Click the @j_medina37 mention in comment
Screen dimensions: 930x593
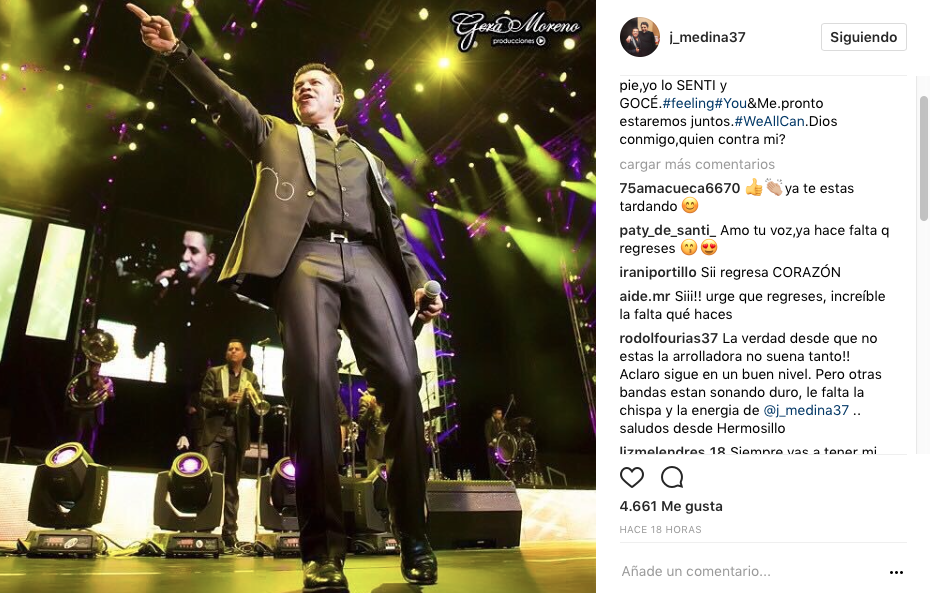coord(806,410)
